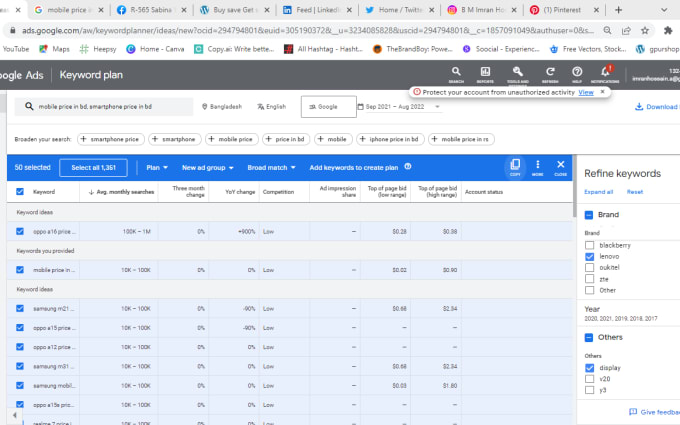Click Reset in Refine keywords
Image resolution: width=680 pixels, height=425 pixels.
pos(635,192)
